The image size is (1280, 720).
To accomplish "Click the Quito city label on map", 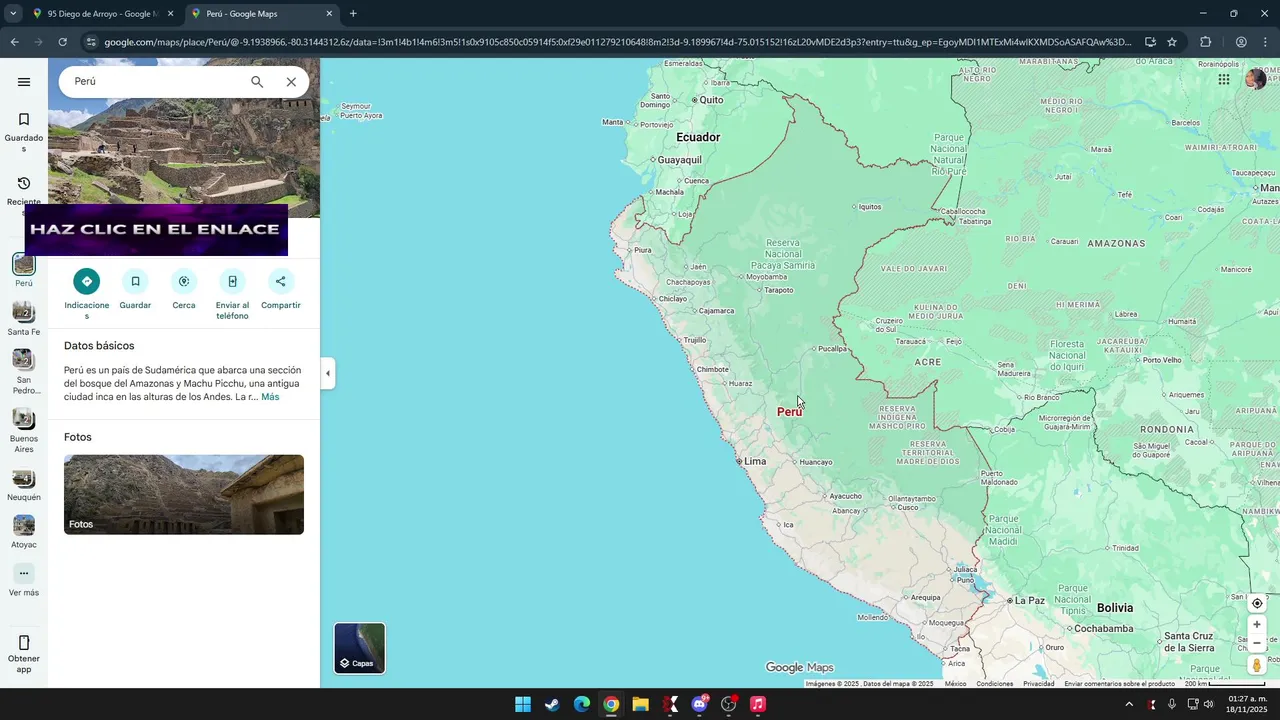I will (x=711, y=100).
